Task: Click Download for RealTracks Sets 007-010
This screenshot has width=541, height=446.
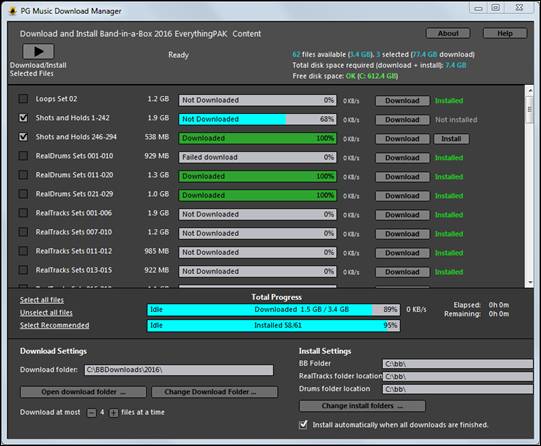Action: tap(402, 234)
